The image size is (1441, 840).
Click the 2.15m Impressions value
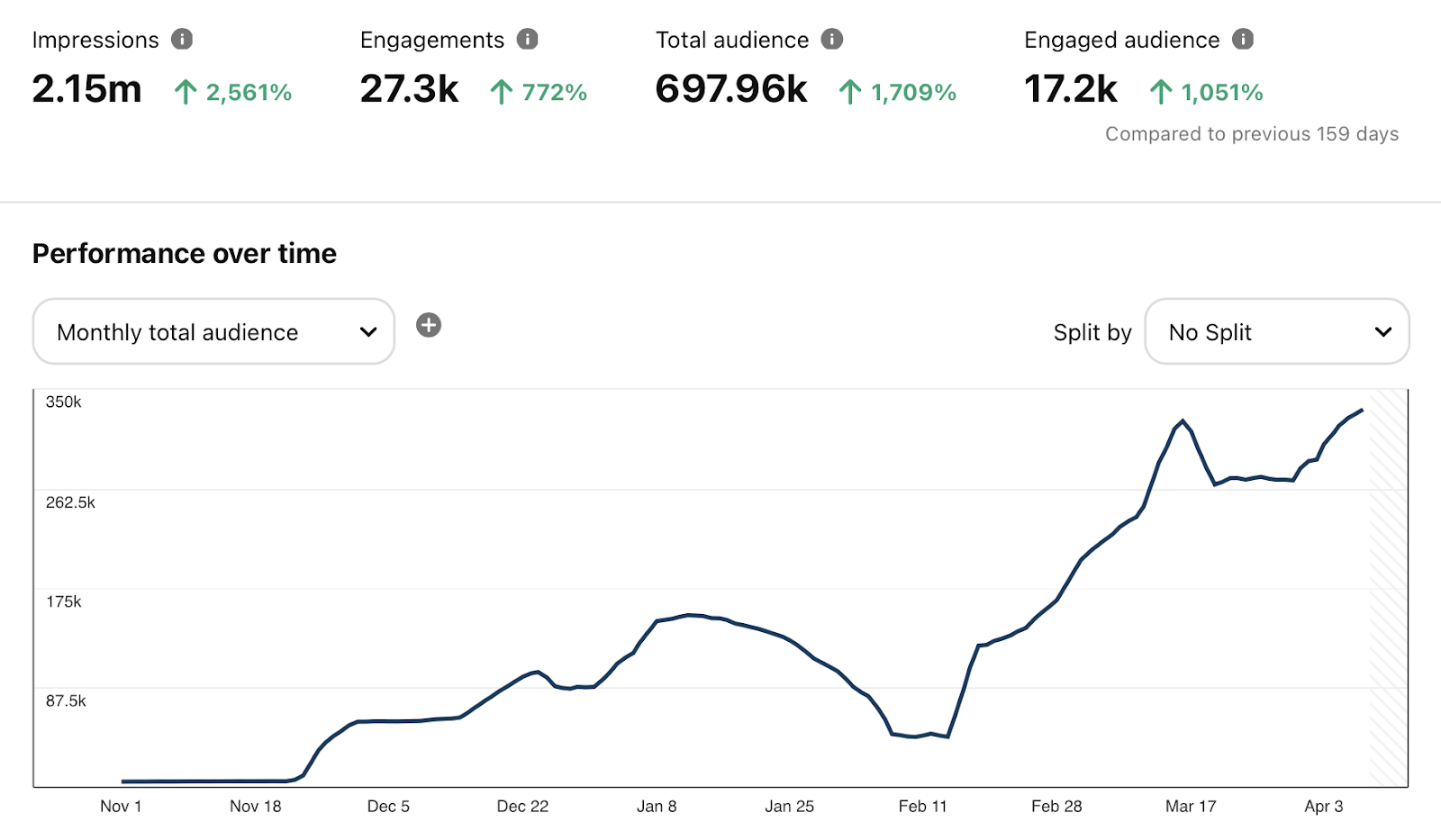(x=86, y=88)
